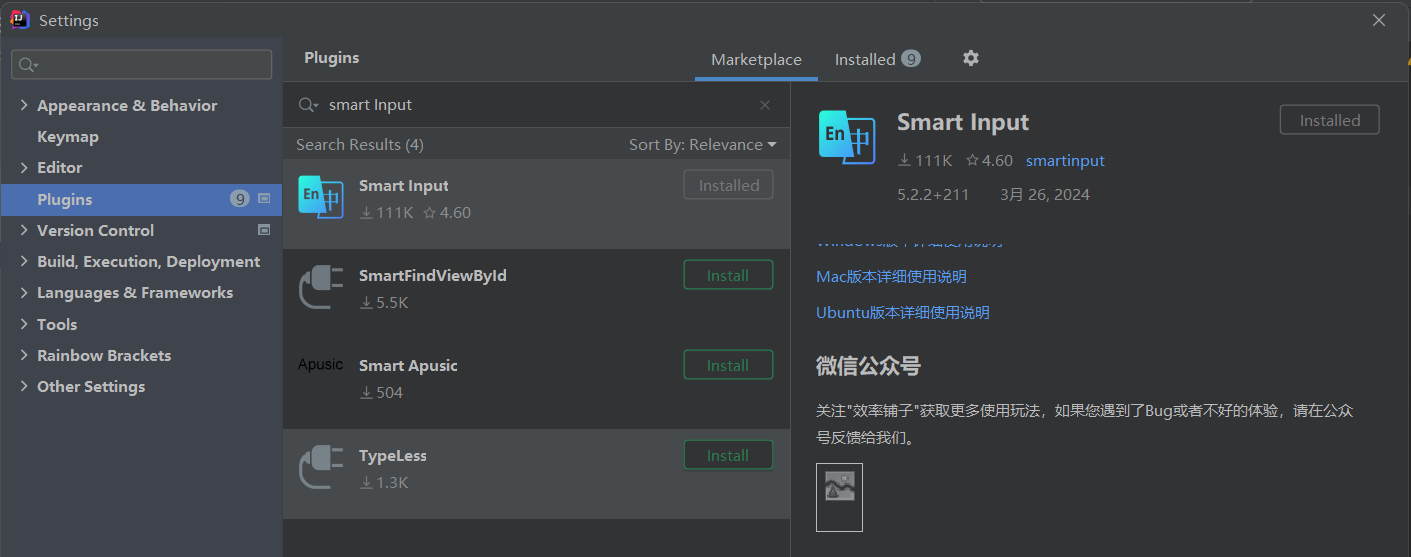
Task: Install the Smart Apusic plugin
Action: click(x=728, y=365)
